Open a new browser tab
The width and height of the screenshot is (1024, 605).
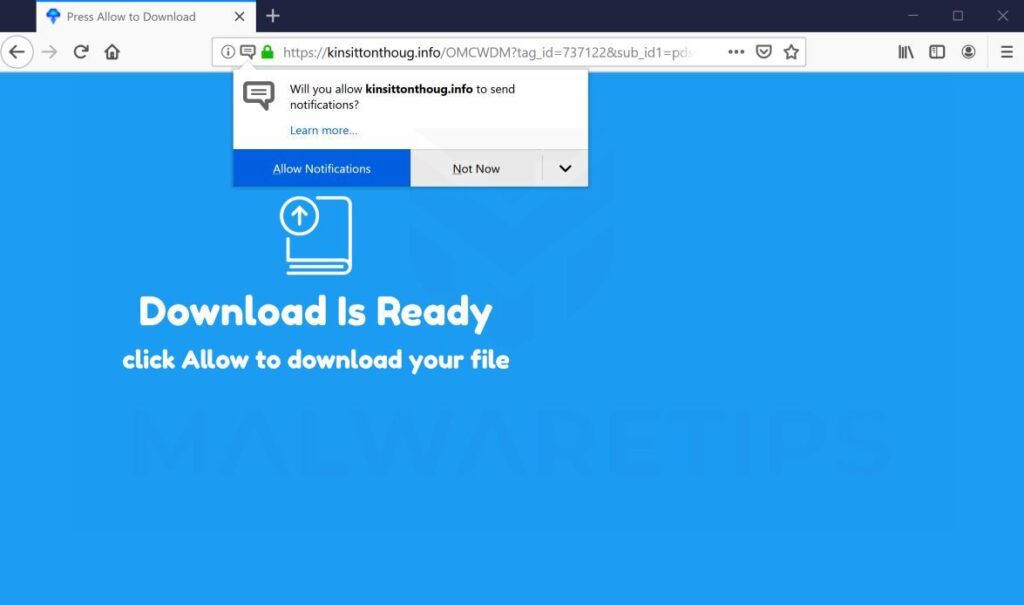[x=271, y=16]
